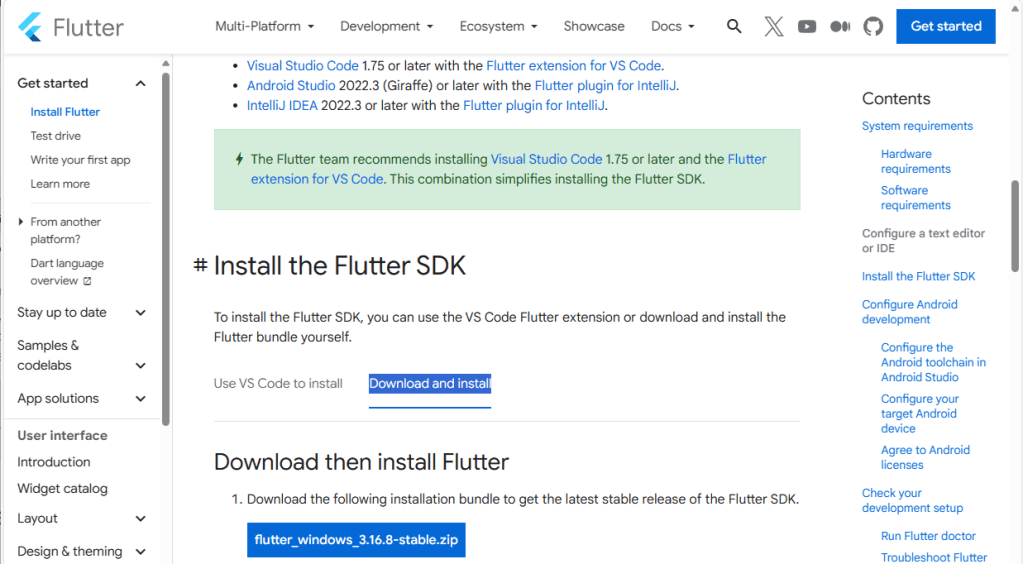
Task: Open Showcase in the top navigation
Action: (593, 27)
